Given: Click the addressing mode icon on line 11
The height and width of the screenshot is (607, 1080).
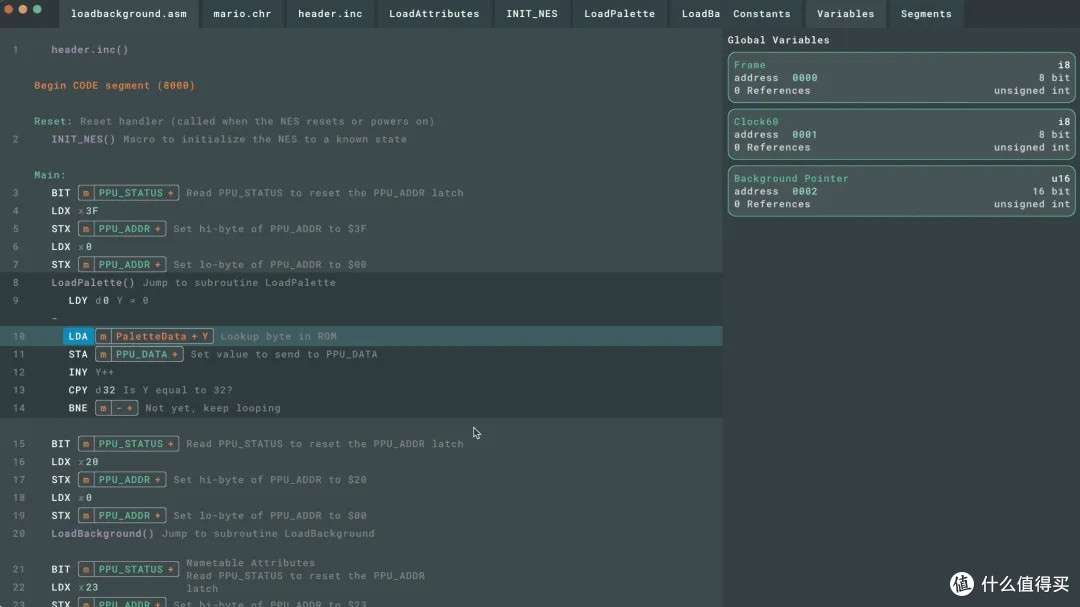Looking at the screenshot, I should point(103,354).
